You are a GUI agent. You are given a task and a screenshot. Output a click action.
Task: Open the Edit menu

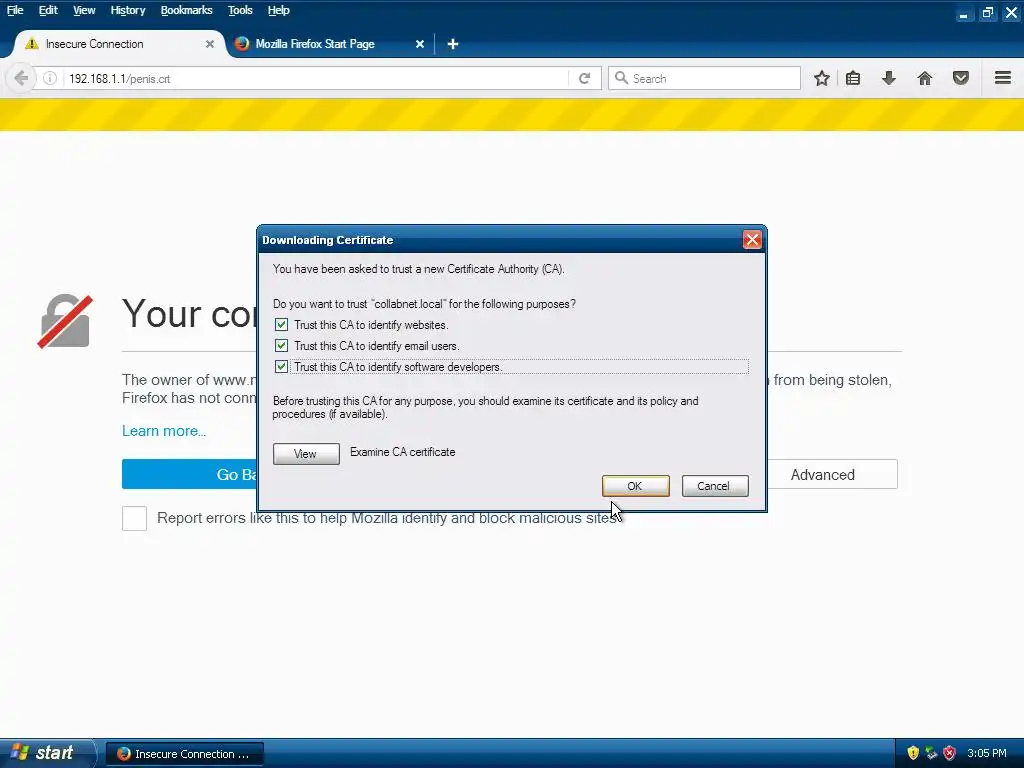click(x=48, y=10)
